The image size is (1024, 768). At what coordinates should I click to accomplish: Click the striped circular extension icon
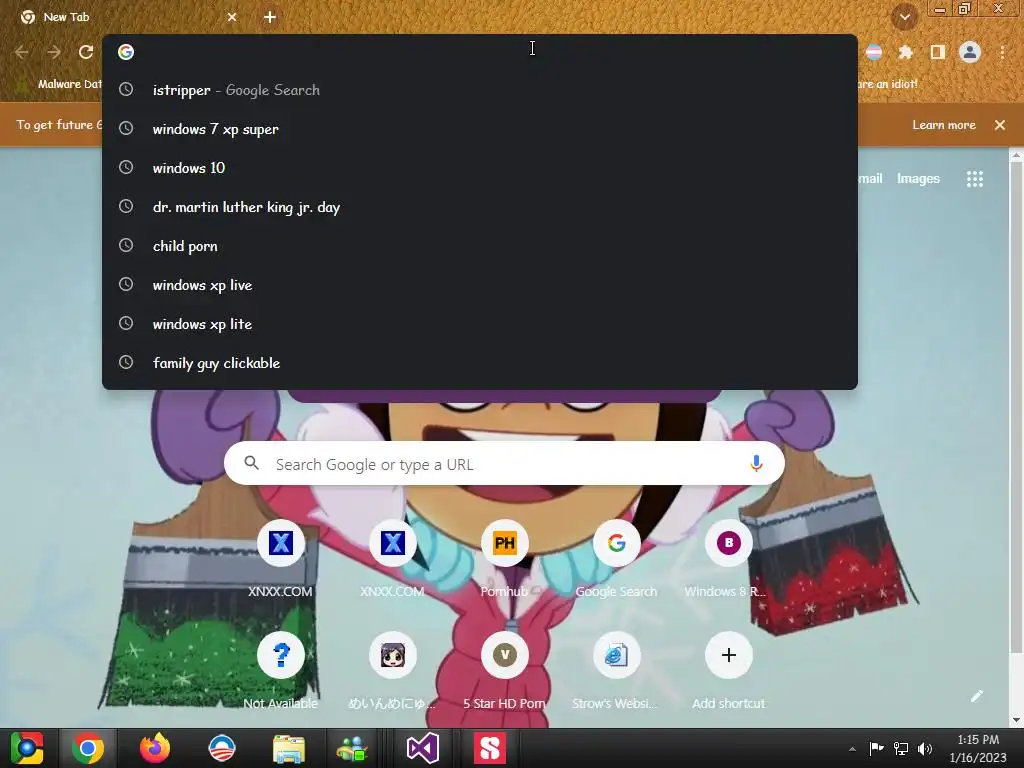click(874, 52)
